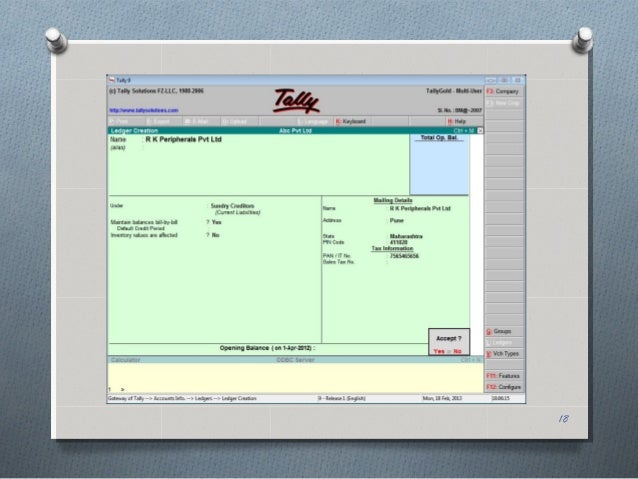Open F11 Features button
Viewport: 638px width, 479px height.
point(504,376)
